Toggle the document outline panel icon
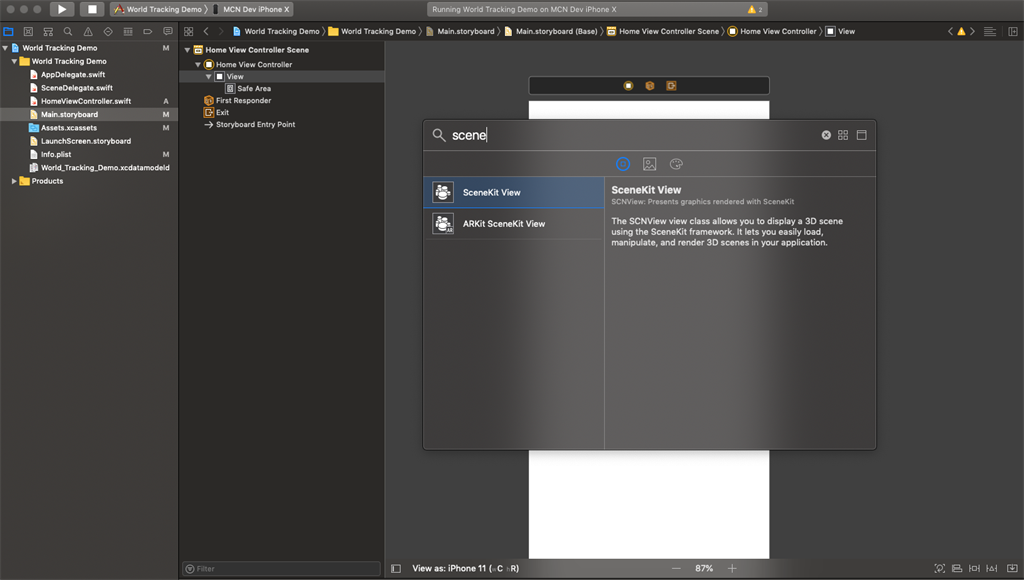1024x580 pixels. (396, 569)
